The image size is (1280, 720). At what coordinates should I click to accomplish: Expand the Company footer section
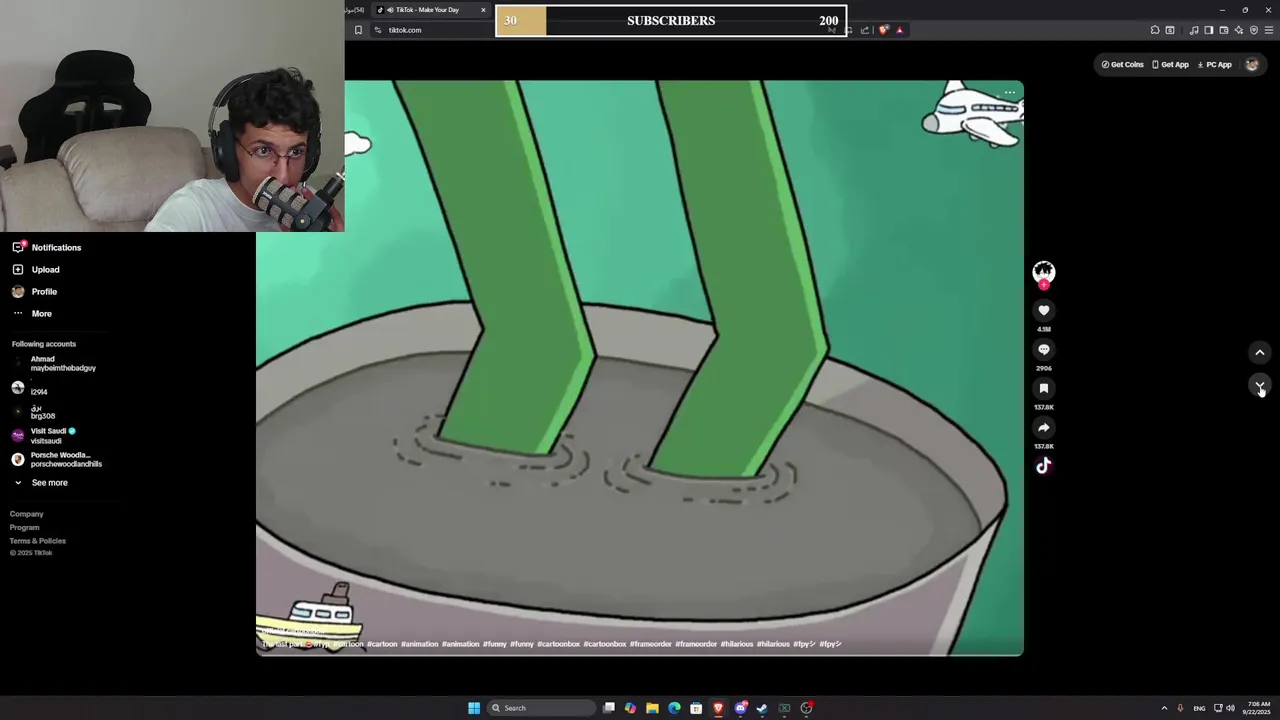click(27, 514)
